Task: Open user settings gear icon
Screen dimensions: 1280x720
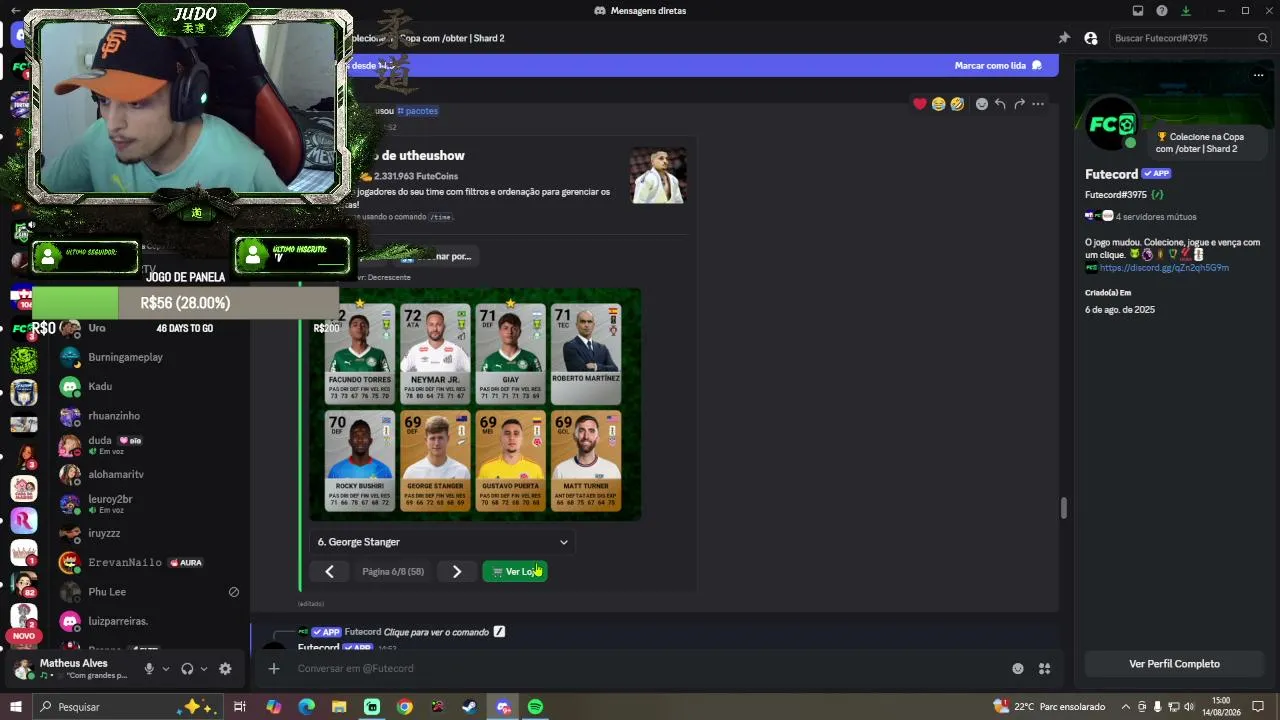Action: coord(225,669)
